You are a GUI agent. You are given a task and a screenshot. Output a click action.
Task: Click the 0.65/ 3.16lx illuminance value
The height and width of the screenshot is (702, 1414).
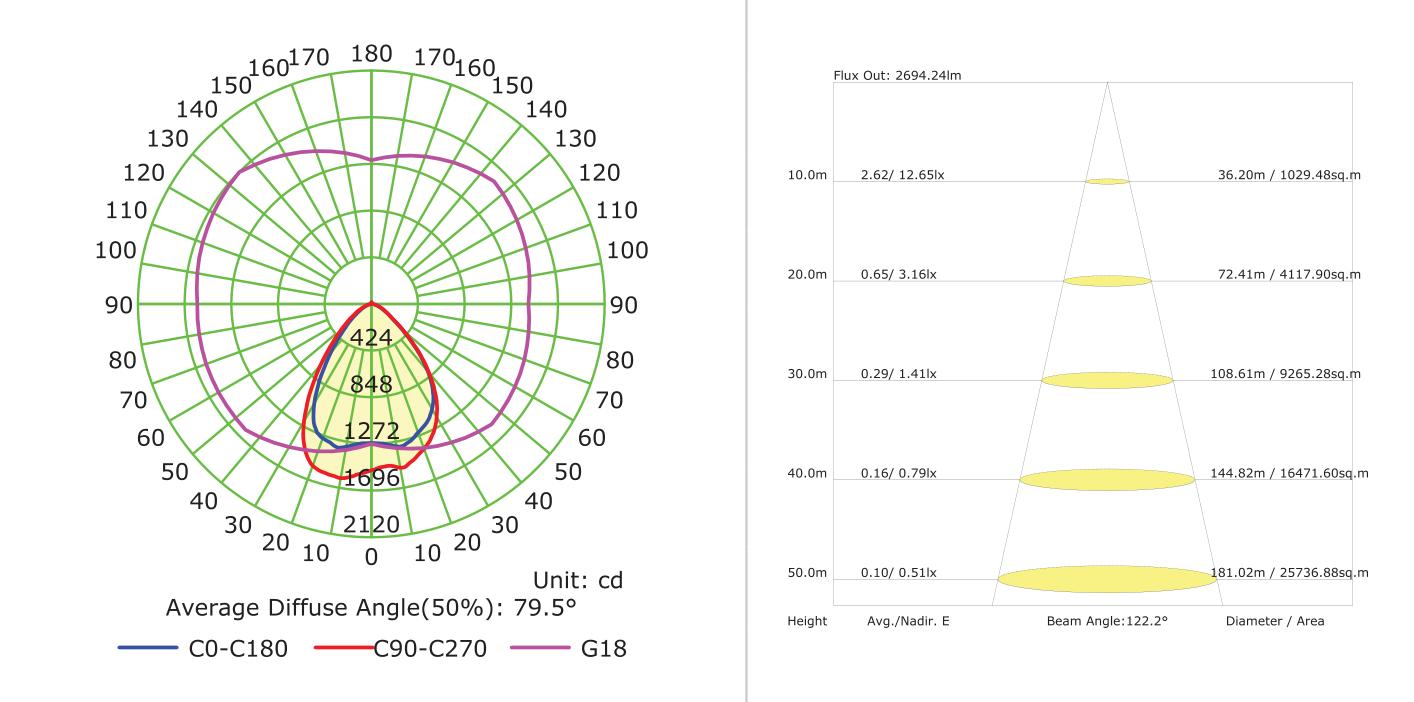[x=899, y=275]
